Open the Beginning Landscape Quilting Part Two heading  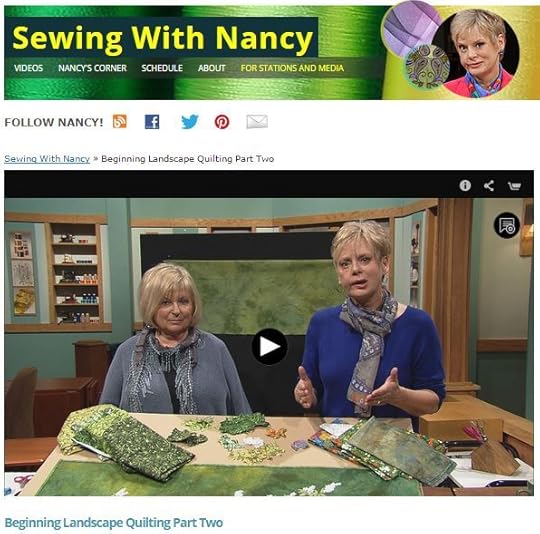point(114,523)
